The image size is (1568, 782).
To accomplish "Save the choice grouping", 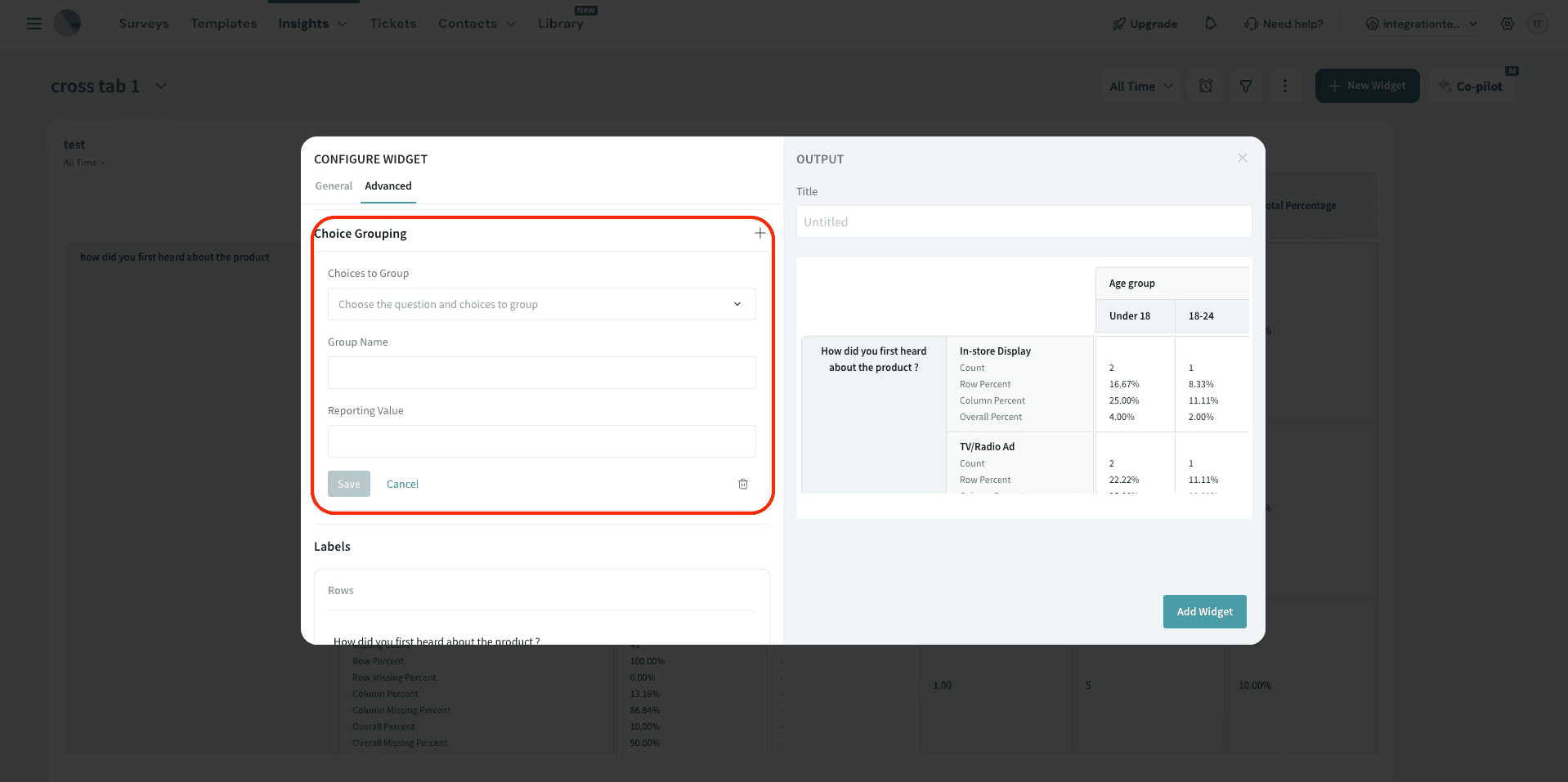I will [349, 484].
